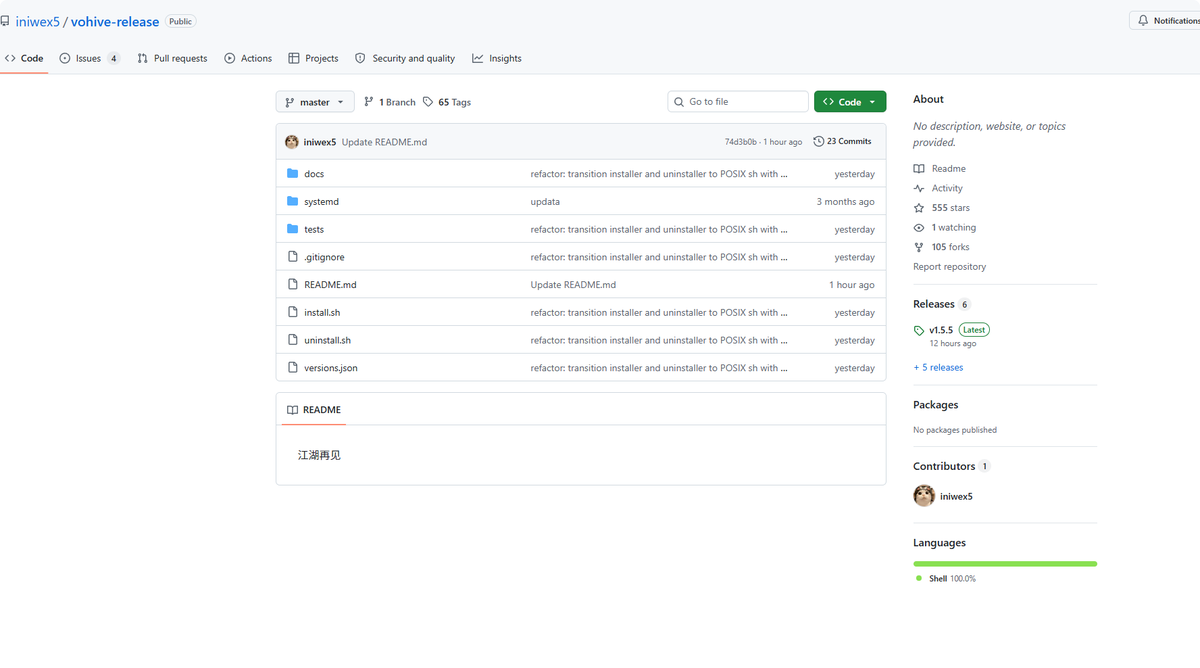Click the eye icon beside 1 watching
Image resolution: width=1200 pixels, height=668 pixels.
[x=919, y=228]
